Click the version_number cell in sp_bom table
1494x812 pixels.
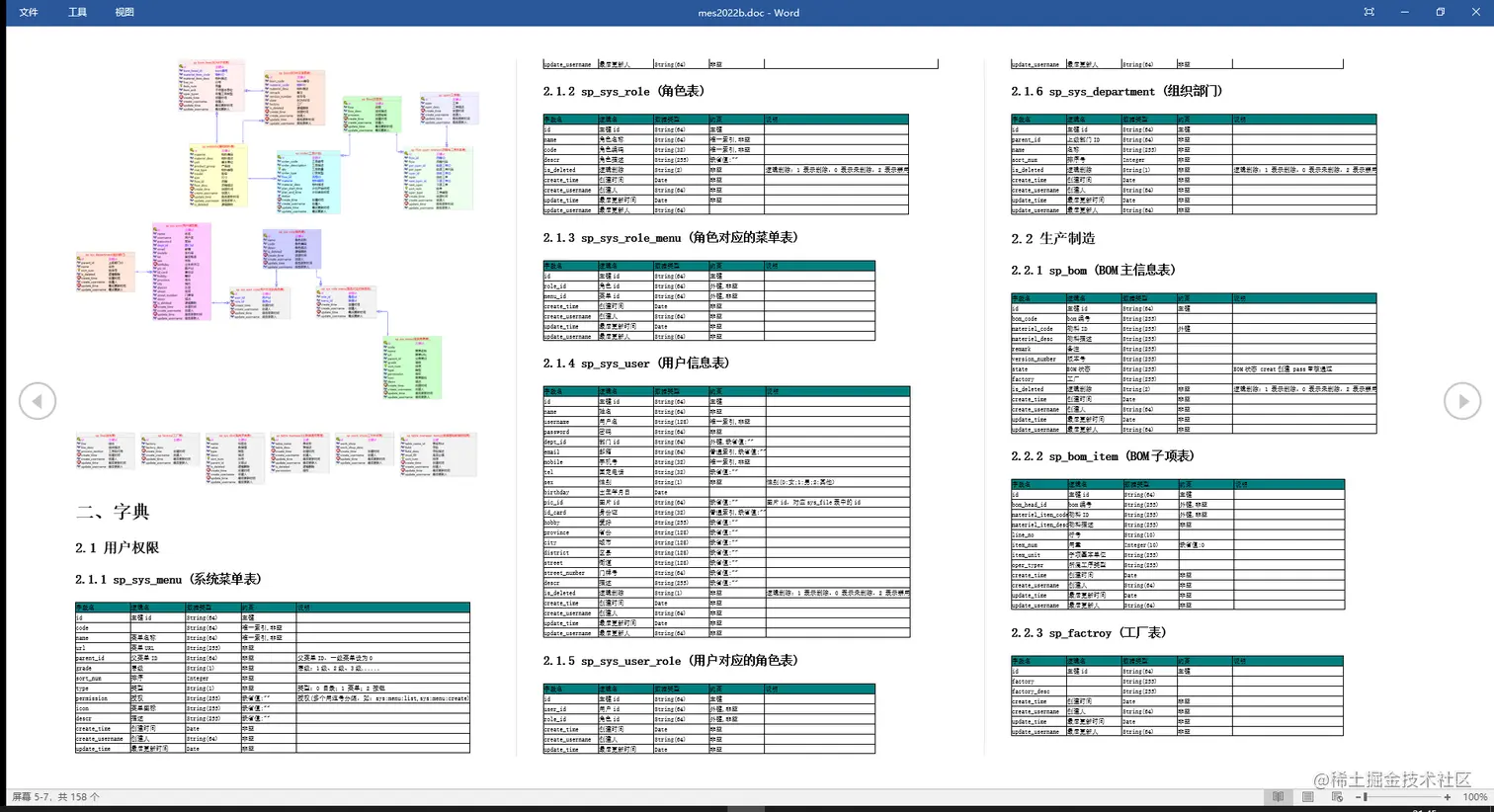click(1038, 360)
